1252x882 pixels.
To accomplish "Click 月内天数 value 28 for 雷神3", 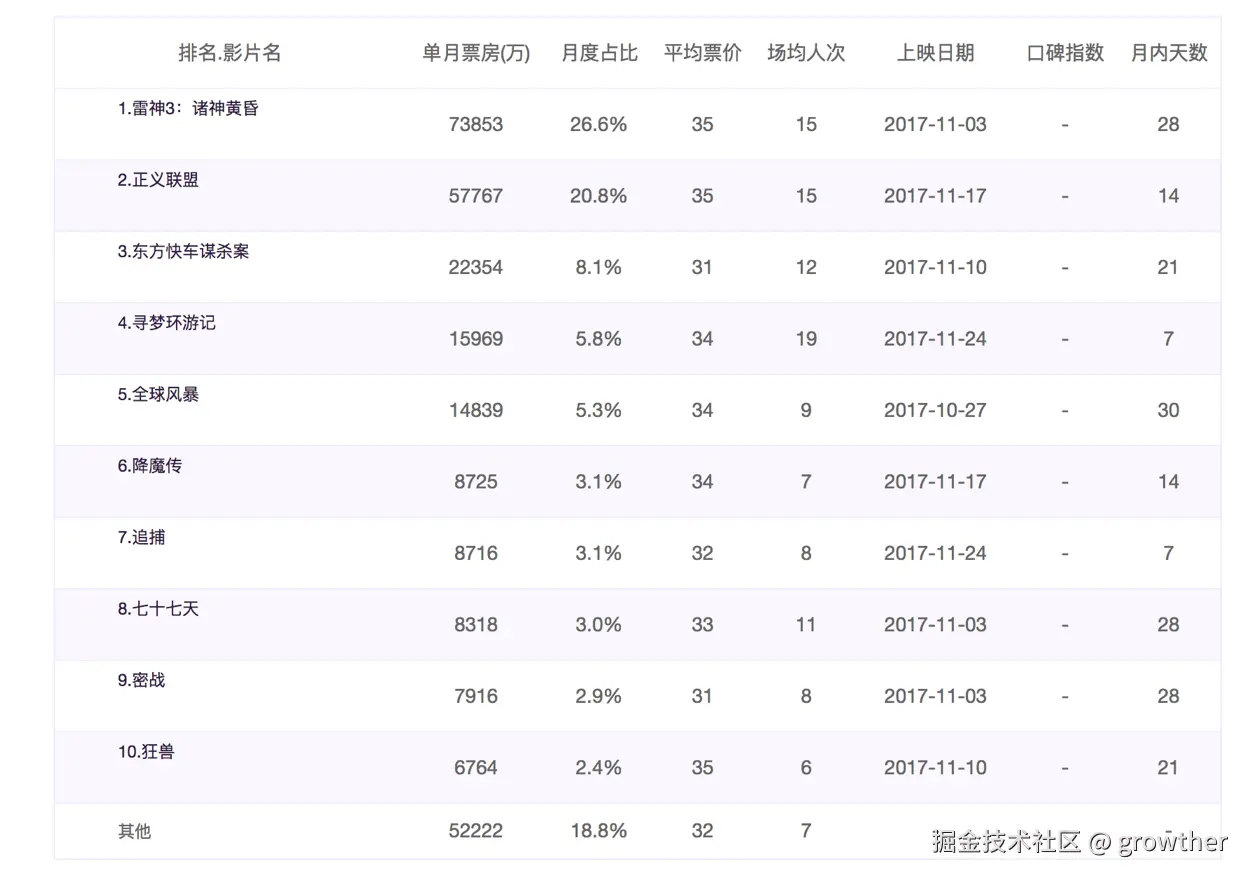I will pos(1168,125).
